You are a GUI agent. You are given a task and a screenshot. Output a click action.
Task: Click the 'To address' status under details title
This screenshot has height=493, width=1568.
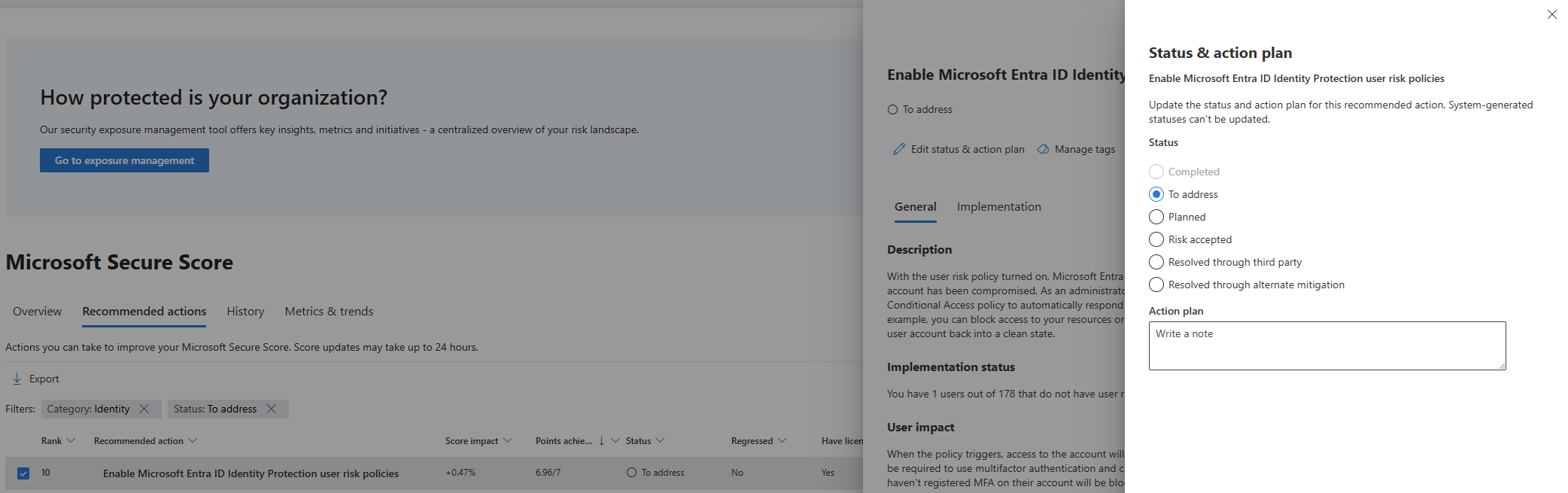[919, 110]
